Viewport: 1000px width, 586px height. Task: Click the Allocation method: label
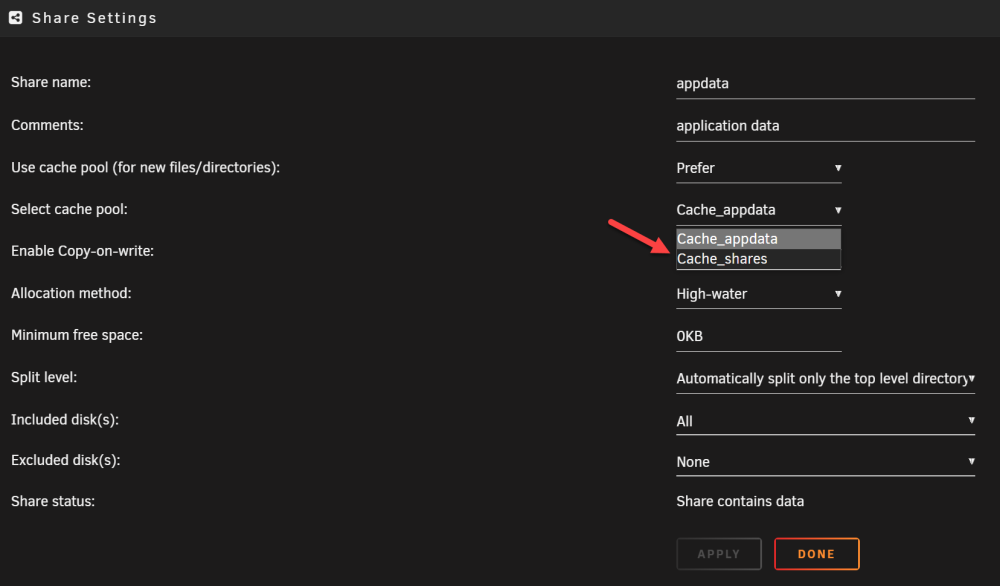(71, 293)
